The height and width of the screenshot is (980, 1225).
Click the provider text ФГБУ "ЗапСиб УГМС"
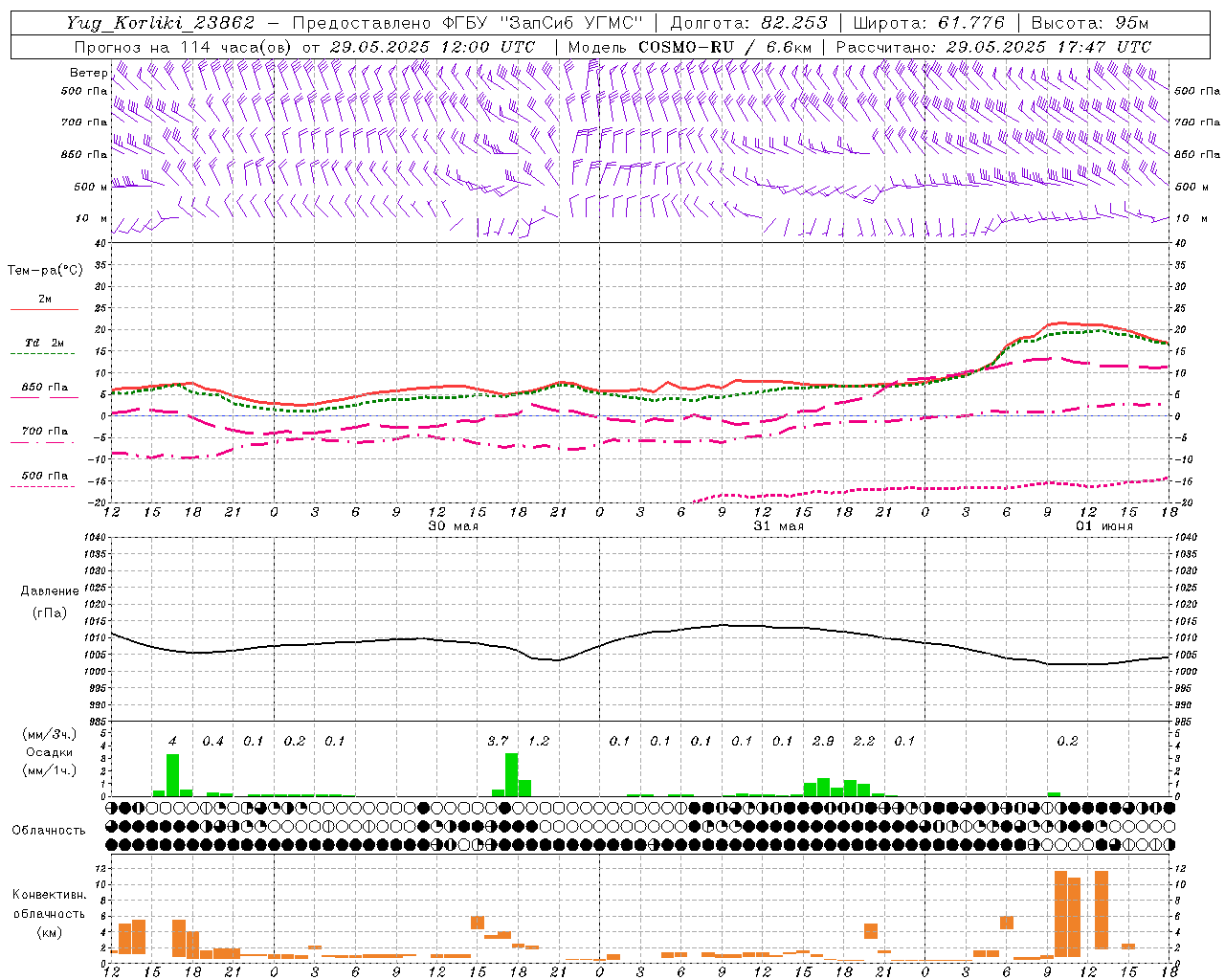(x=544, y=23)
